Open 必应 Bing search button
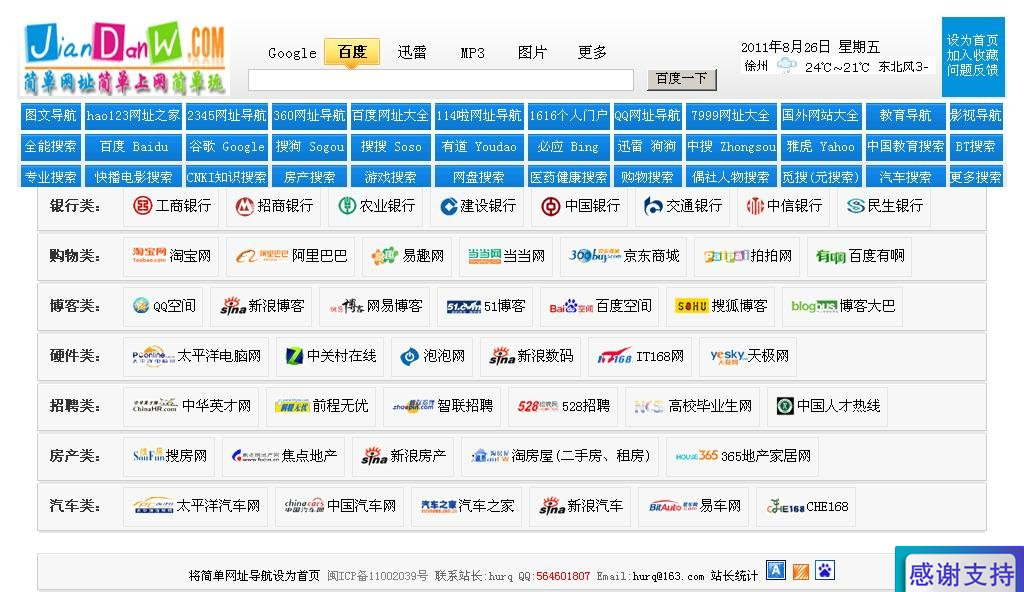This screenshot has height=592, width=1024. pos(568,147)
